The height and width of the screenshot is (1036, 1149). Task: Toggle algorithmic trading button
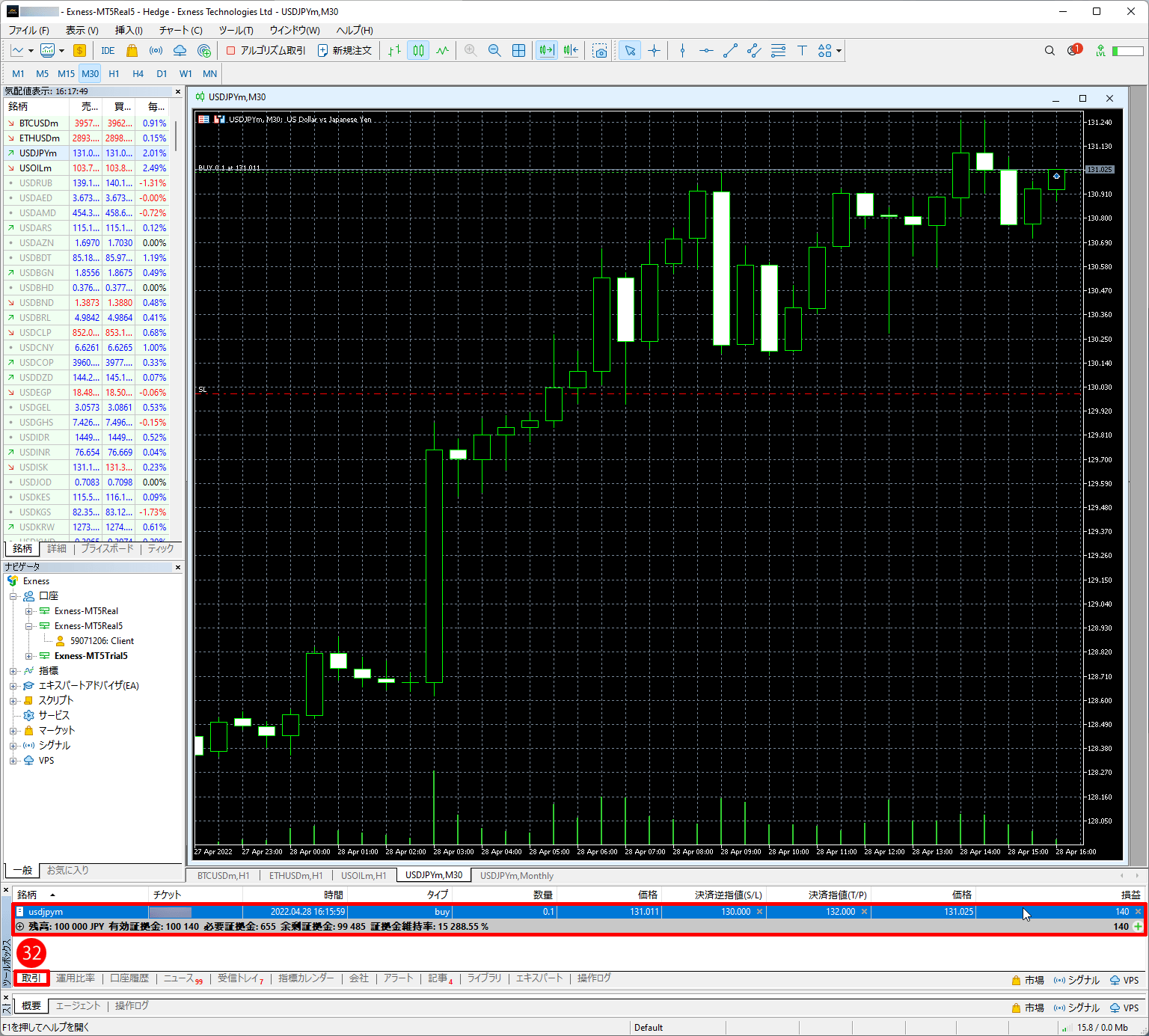click(266, 51)
